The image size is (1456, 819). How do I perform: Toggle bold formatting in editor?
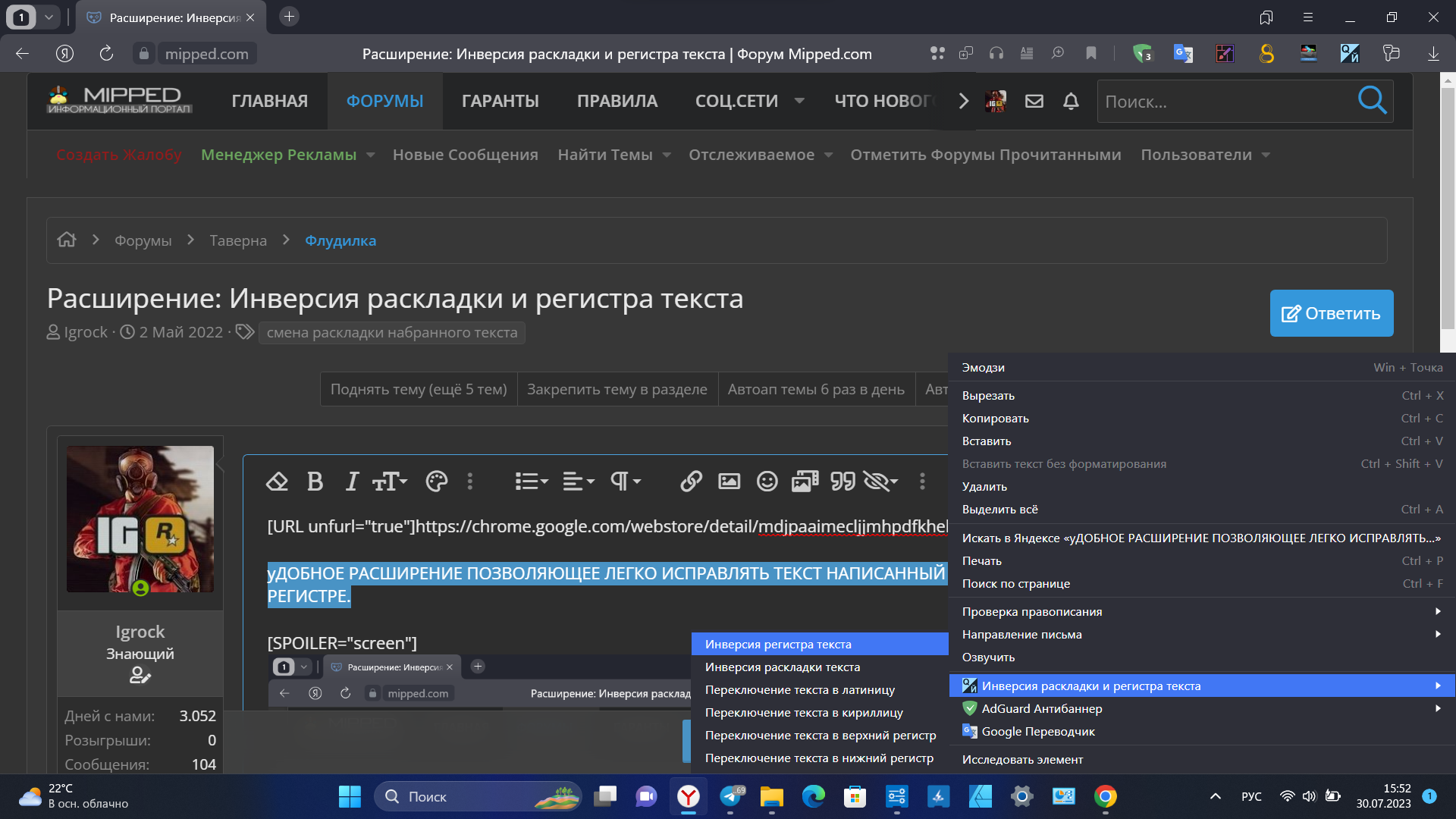(315, 481)
